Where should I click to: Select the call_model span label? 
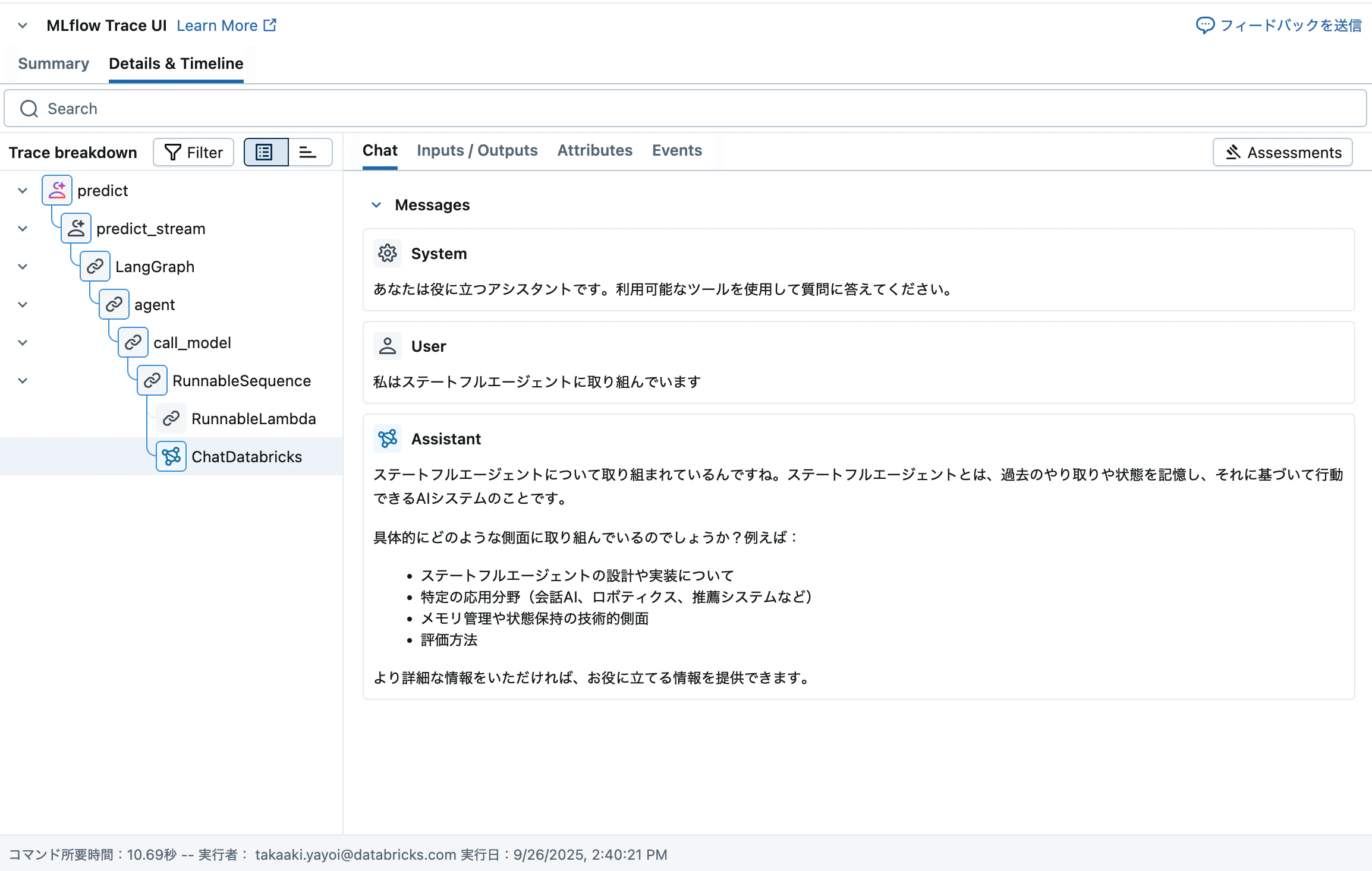(x=192, y=343)
